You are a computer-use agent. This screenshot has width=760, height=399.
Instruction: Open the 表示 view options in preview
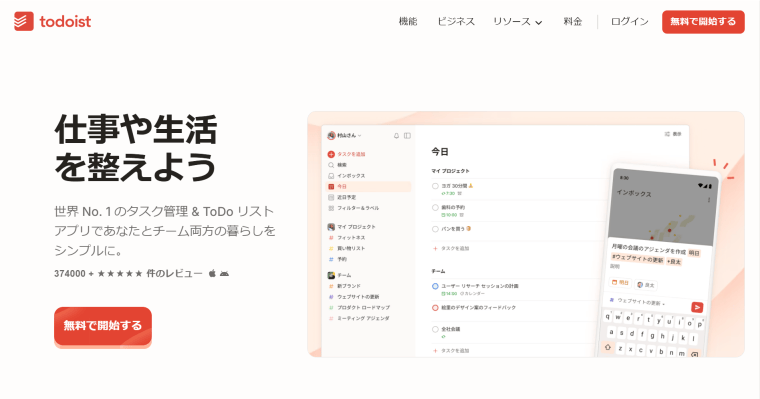click(673, 134)
